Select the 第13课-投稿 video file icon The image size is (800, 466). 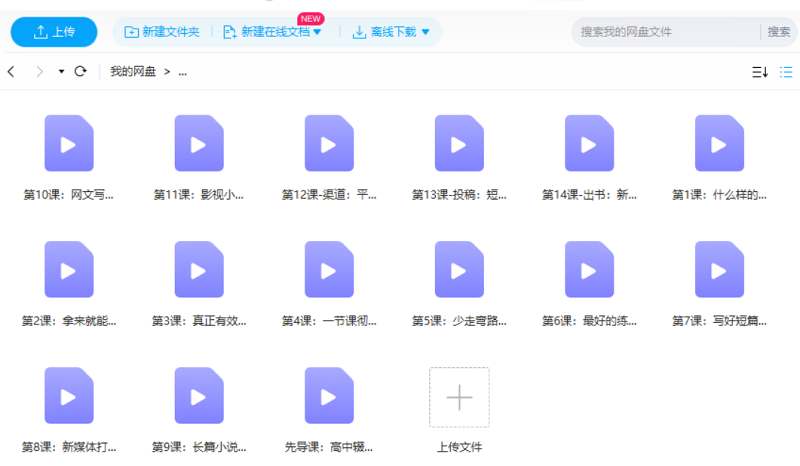(459, 144)
